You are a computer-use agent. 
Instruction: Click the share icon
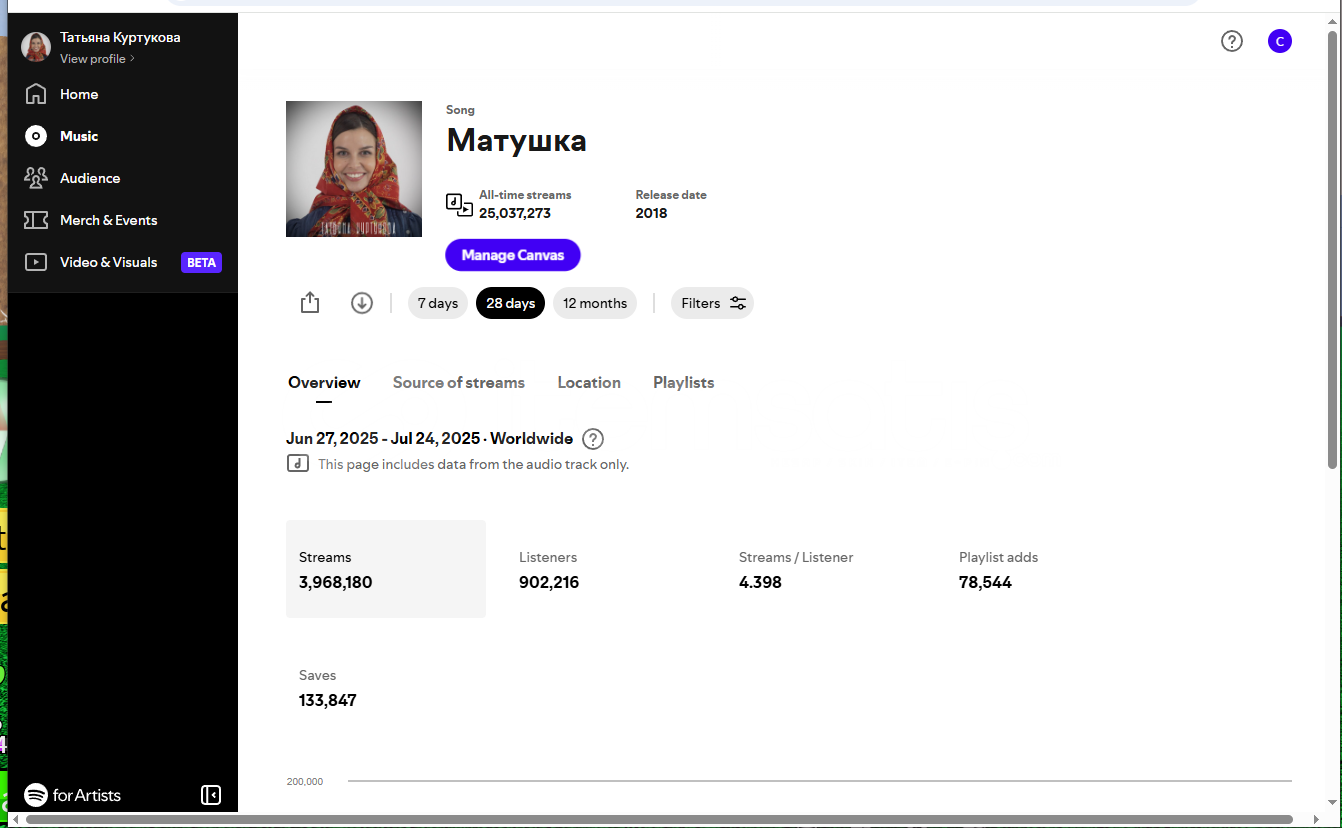(x=310, y=303)
